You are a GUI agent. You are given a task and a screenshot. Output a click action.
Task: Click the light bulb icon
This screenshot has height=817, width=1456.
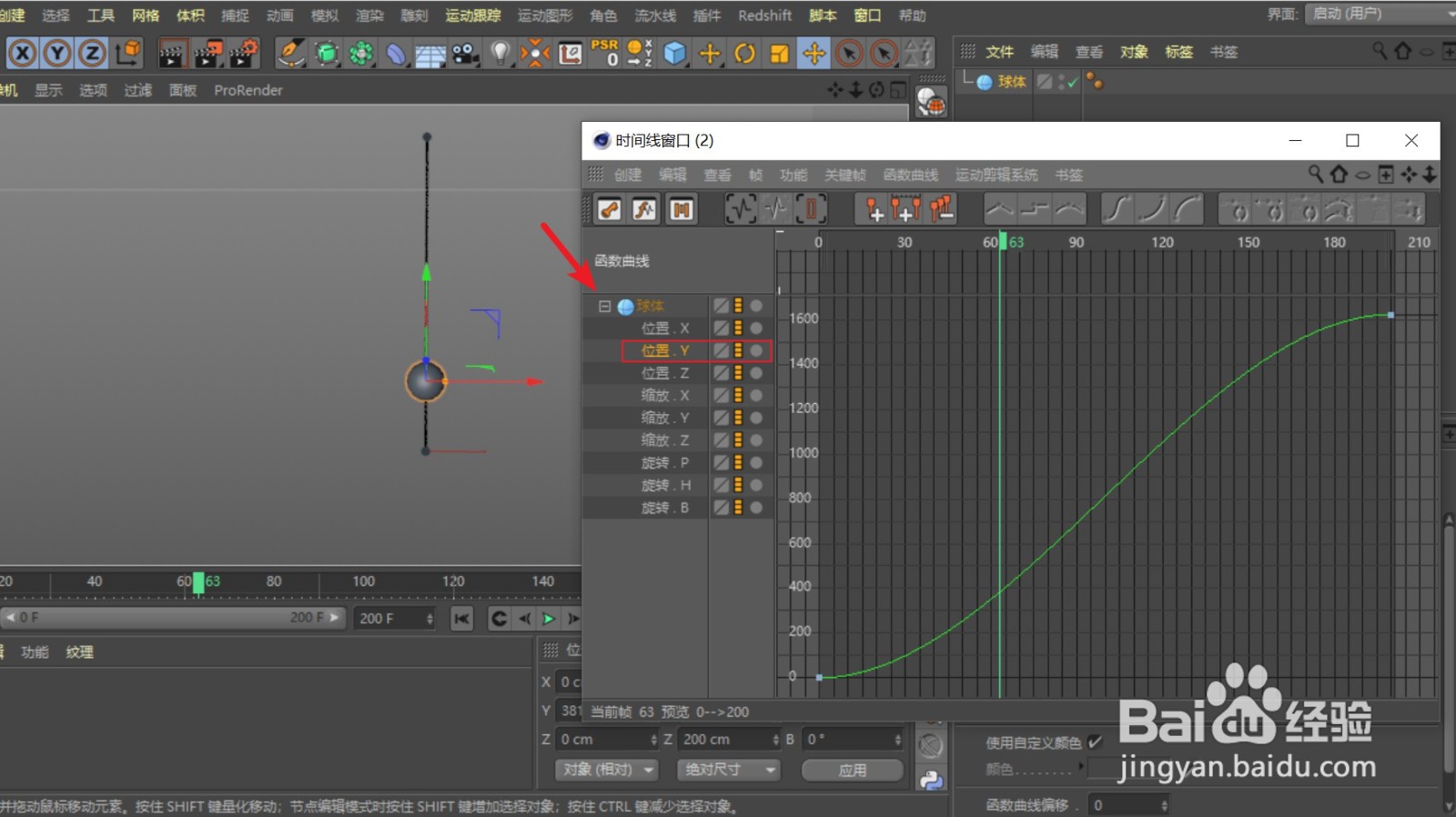[x=500, y=54]
